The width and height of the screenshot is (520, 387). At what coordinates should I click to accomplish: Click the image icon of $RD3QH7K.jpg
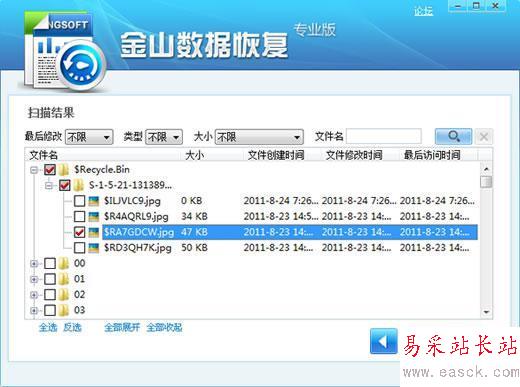pos(94,248)
